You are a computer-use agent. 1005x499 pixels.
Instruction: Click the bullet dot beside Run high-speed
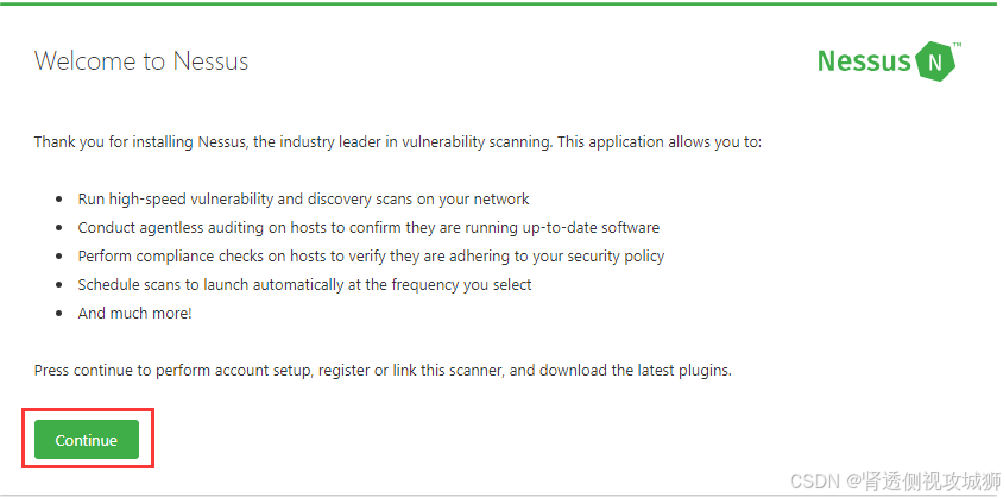(x=60, y=200)
